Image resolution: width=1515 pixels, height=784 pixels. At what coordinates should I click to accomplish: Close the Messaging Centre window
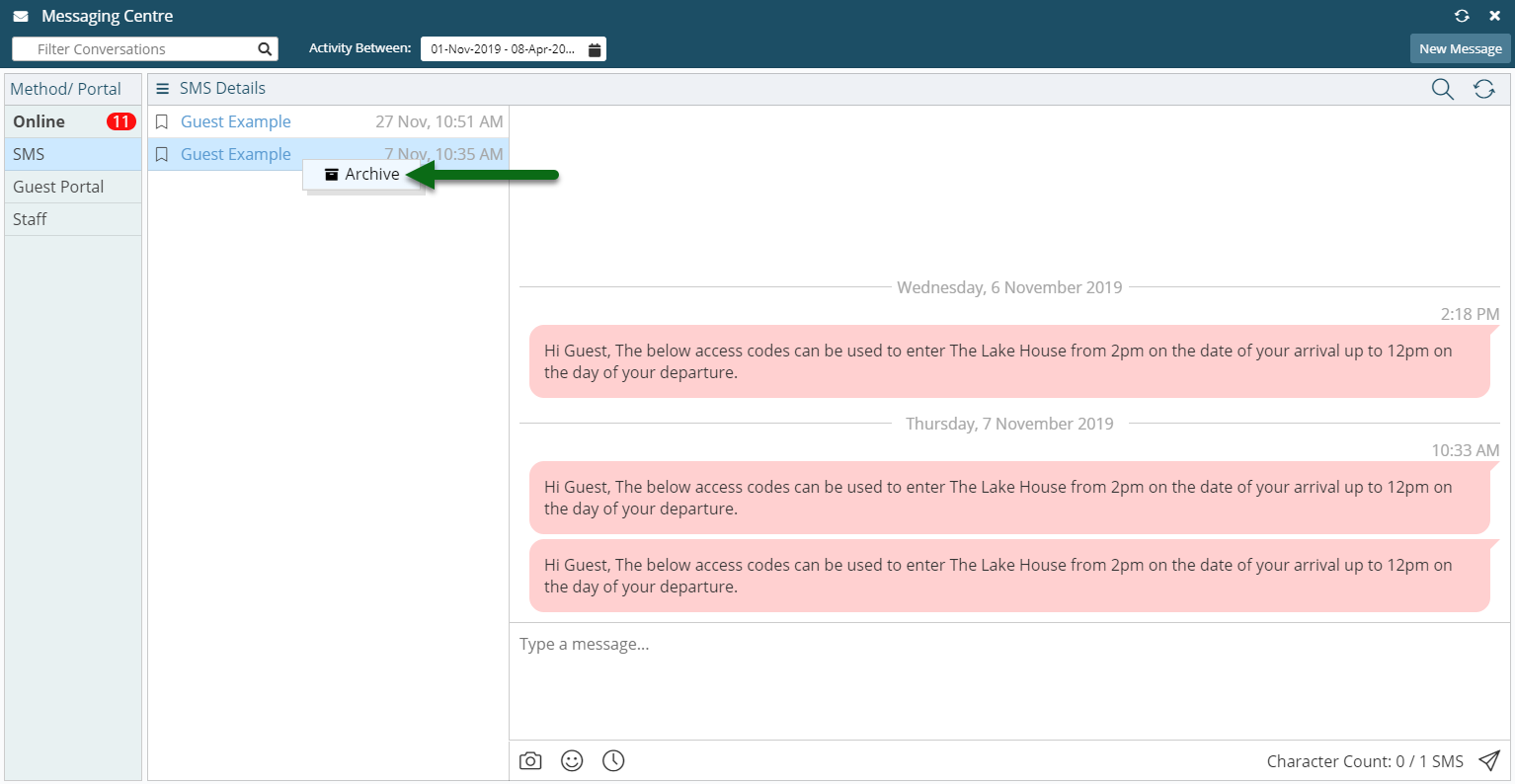1494,16
